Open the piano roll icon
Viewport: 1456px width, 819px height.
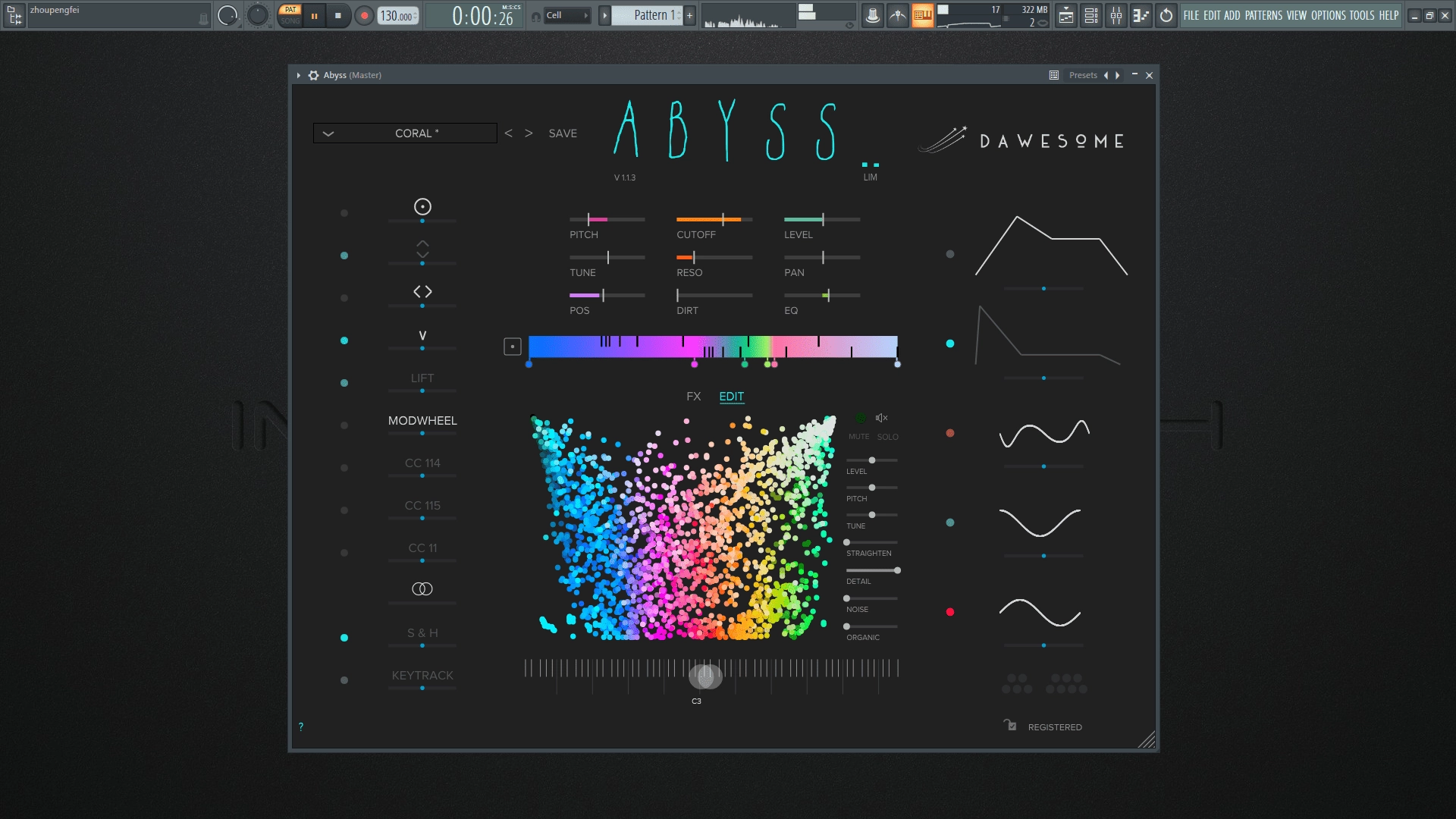pyautogui.click(x=1141, y=15)
